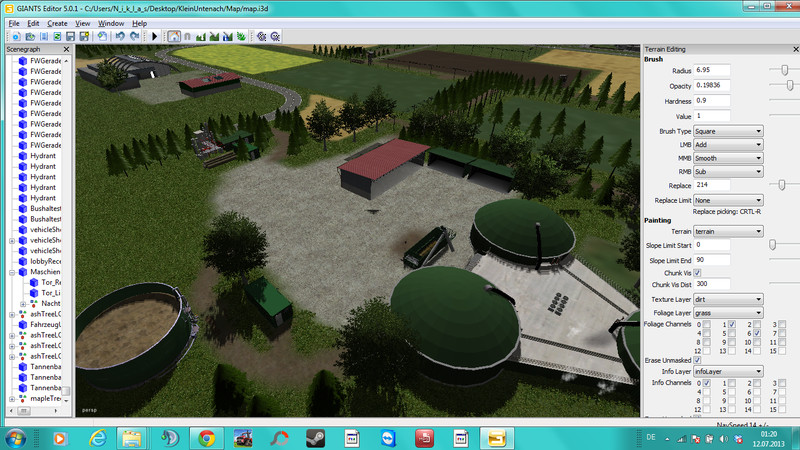Open the File menu
The image size is (800, 450).
(x=14, y=23)
